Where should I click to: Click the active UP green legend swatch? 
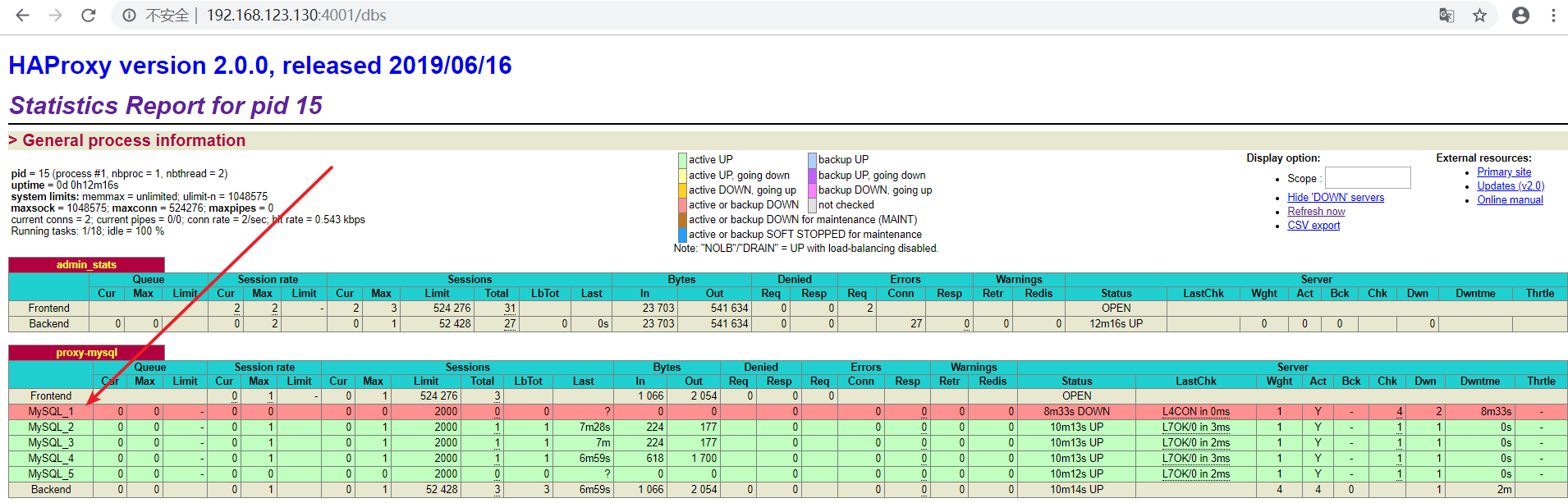(x=682, y=160)
